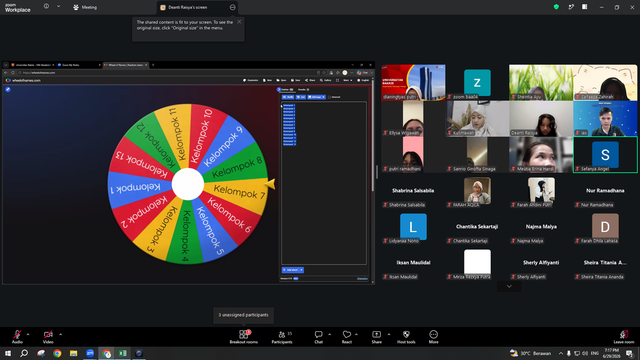Open the Zoom app from taskbar
The image size is (640, 360).
[x=90, y=353]
